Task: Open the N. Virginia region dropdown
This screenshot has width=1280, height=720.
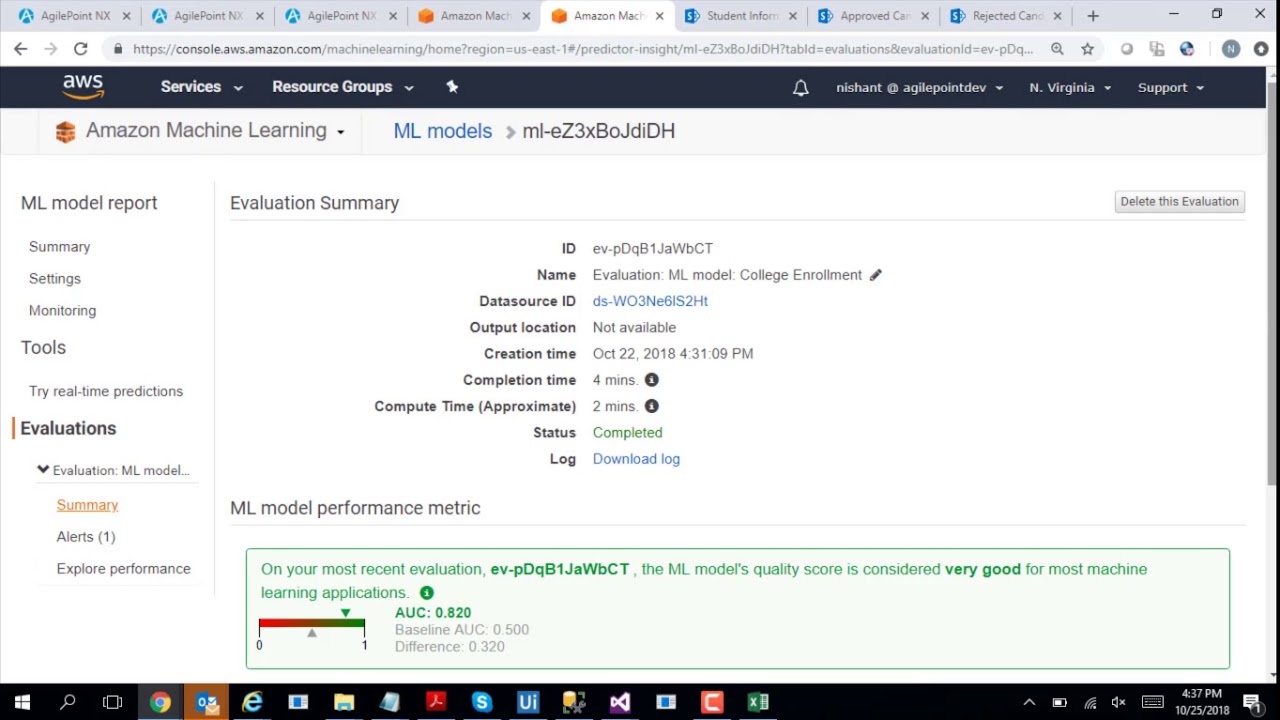Action: coord(1070,88)
